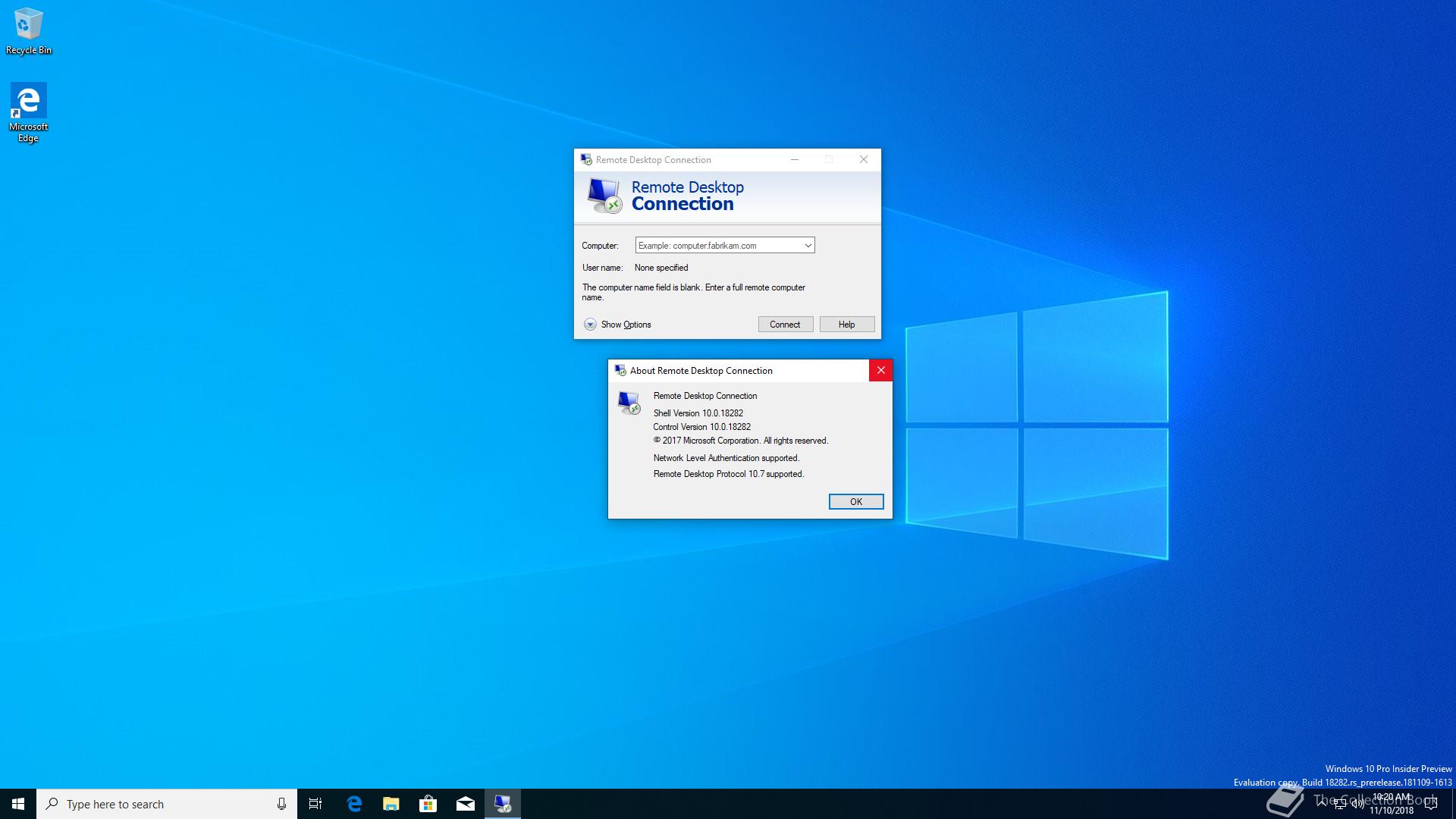Click the 'None specified' user name text
1456x819 pixels.
point(661,268)
